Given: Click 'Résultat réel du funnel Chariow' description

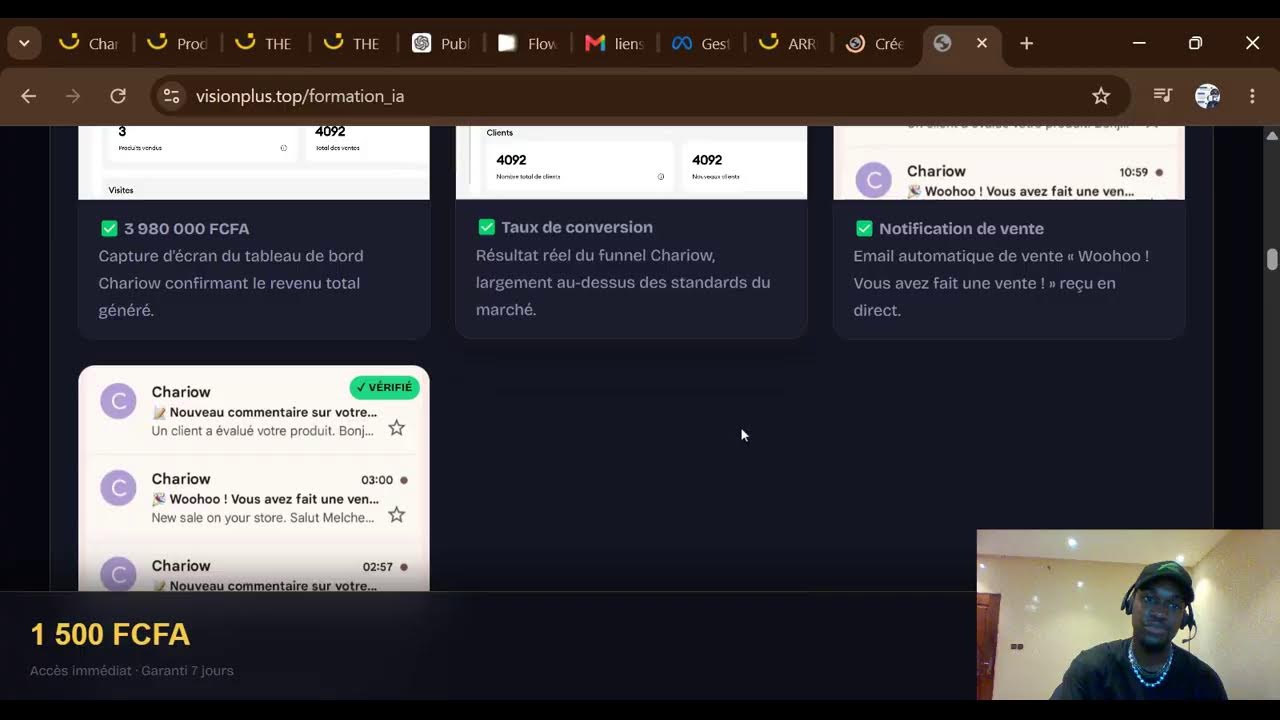Looking at the screenshot, I should coord(623,282).
